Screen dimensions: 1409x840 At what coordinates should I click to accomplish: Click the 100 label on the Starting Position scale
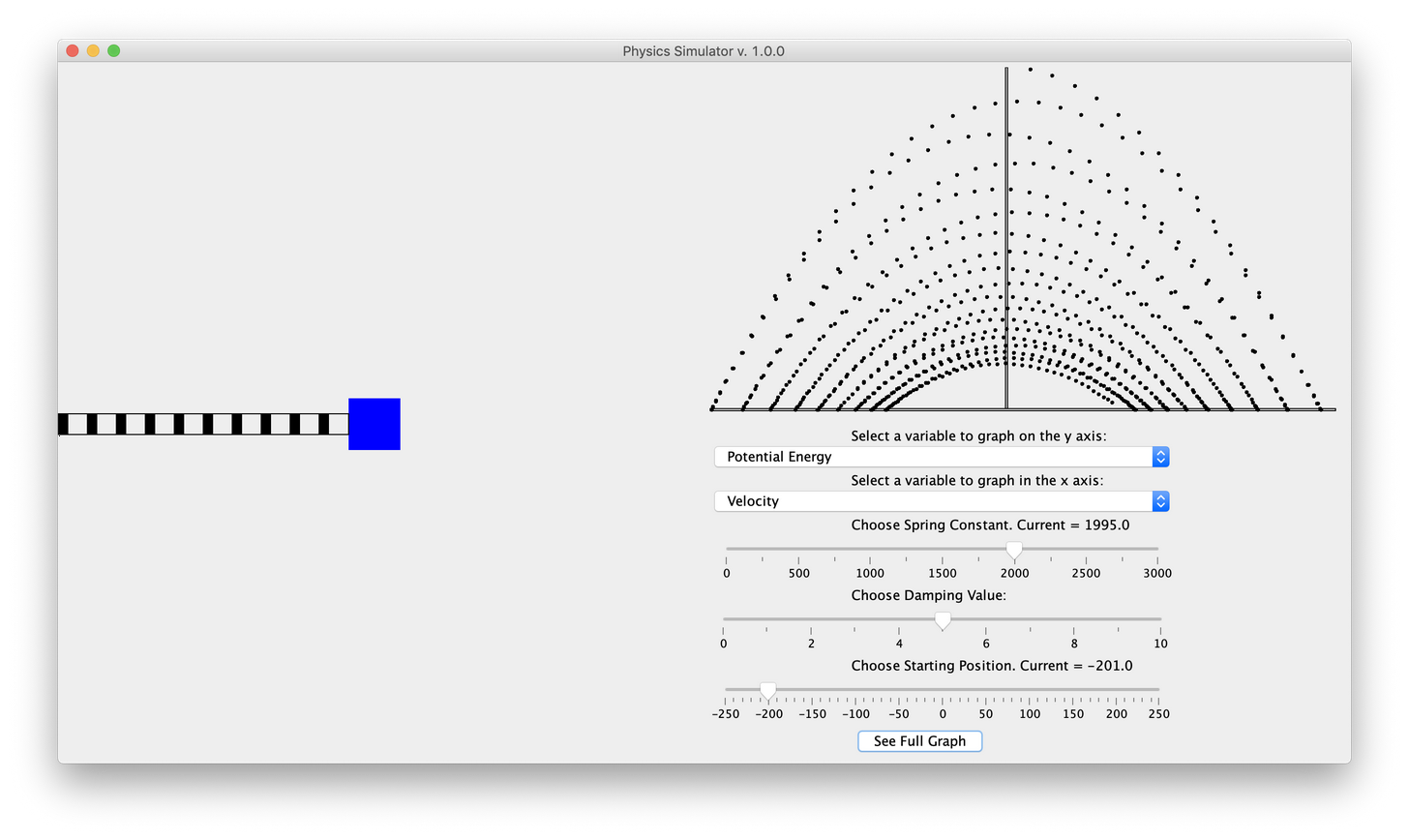[x=1030, y=714]
